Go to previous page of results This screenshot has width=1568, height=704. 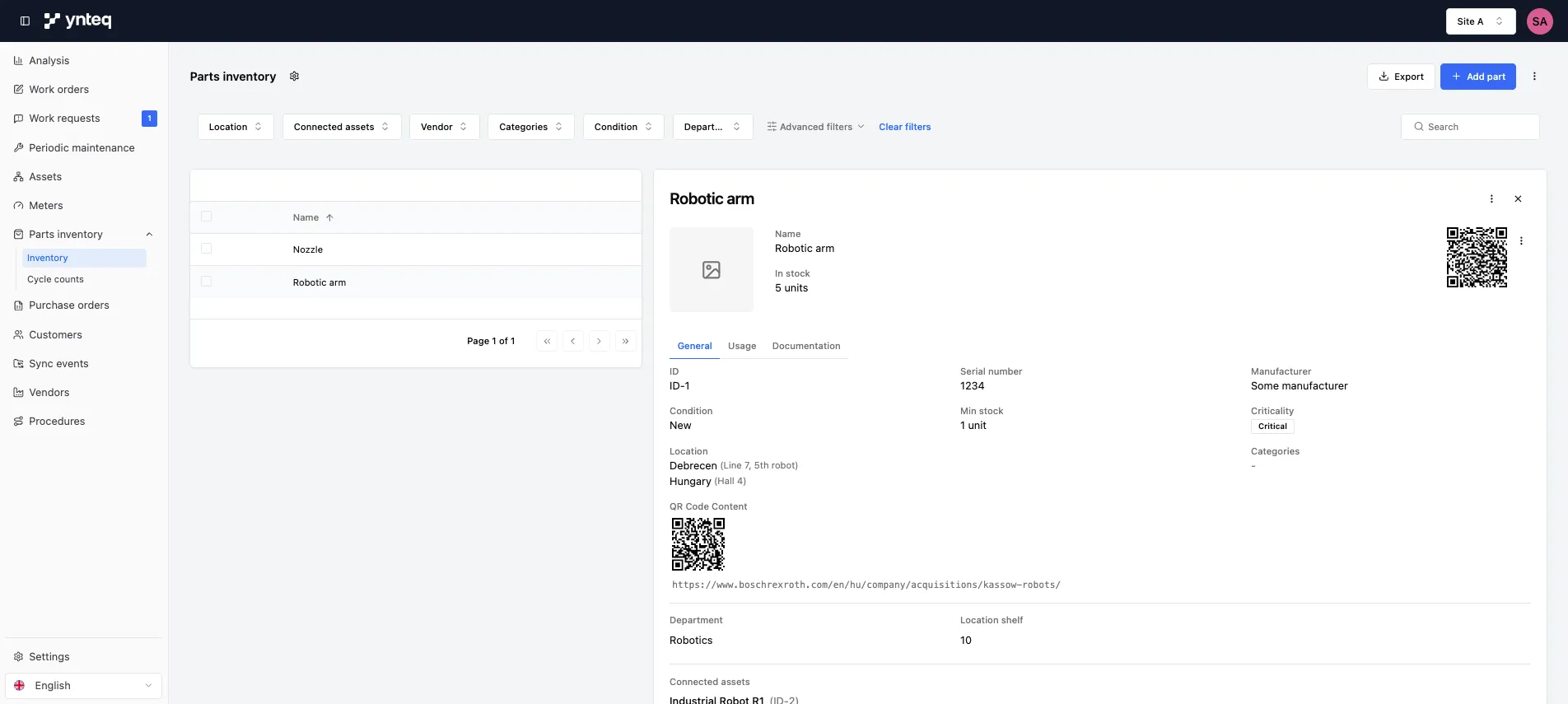pyautogui.click(x=573, y=341)
